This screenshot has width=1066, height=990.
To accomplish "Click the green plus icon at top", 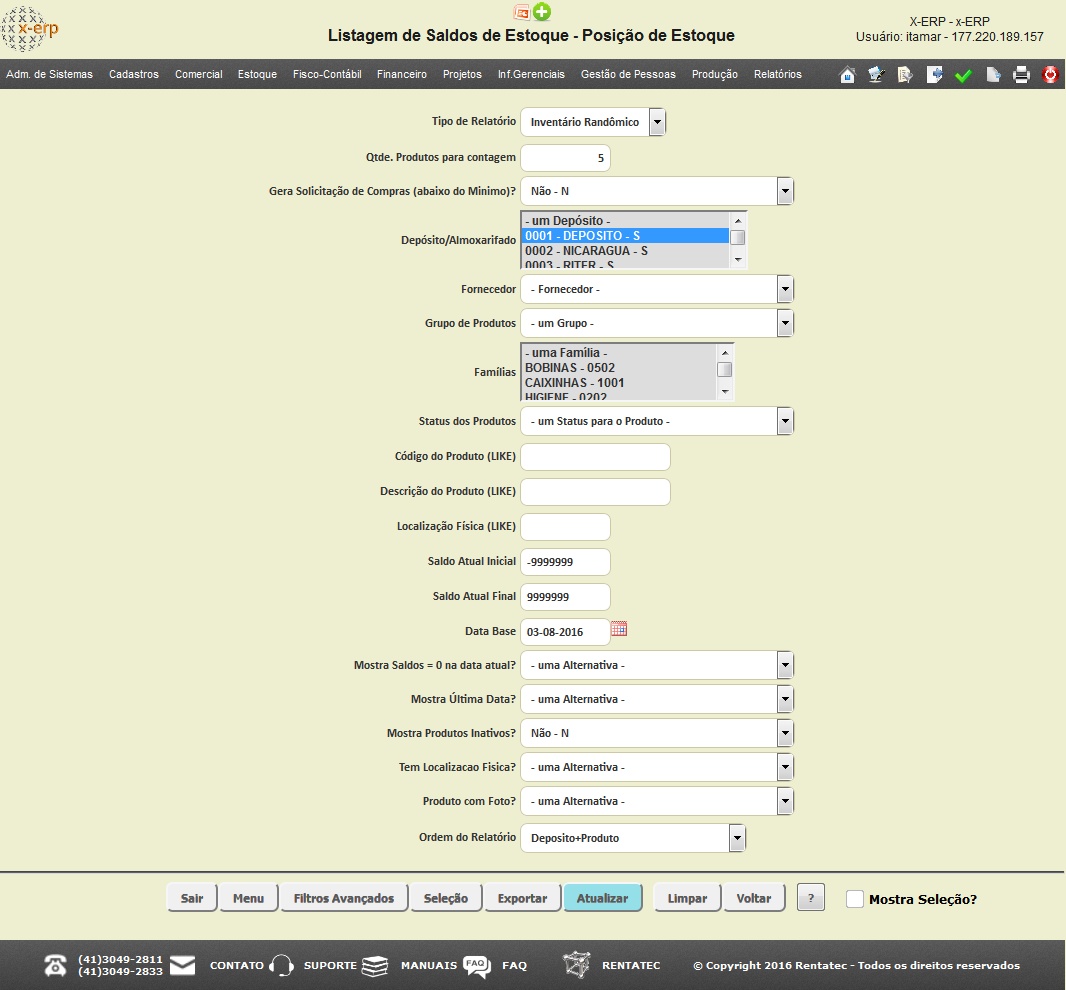I will click(x=542, y=12).
